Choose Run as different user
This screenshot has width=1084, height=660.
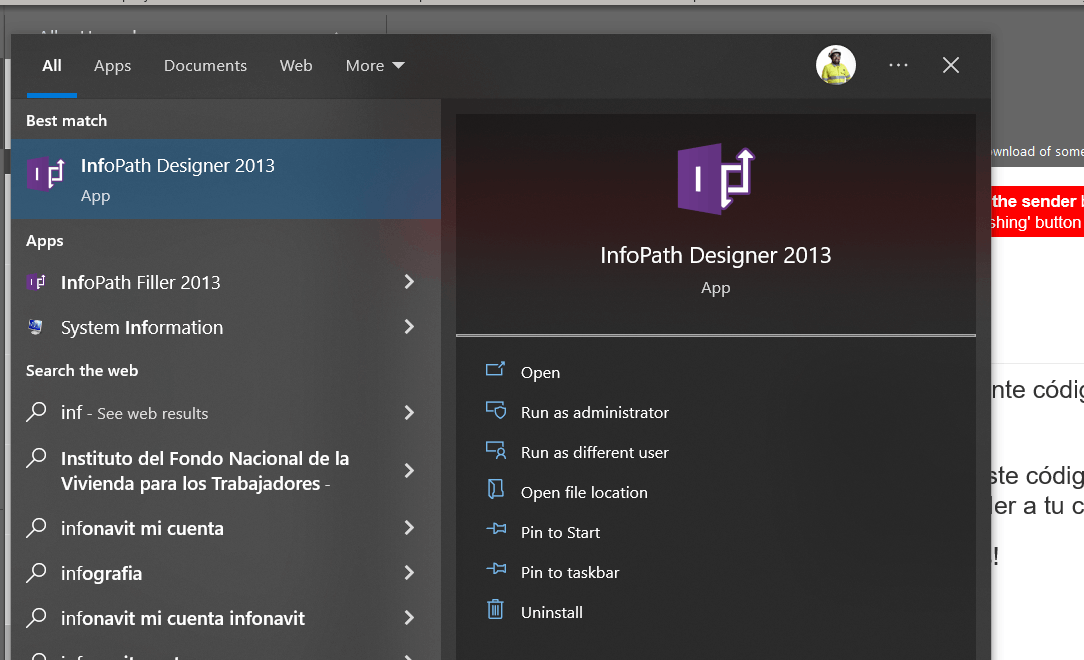(x=595, y=453)
